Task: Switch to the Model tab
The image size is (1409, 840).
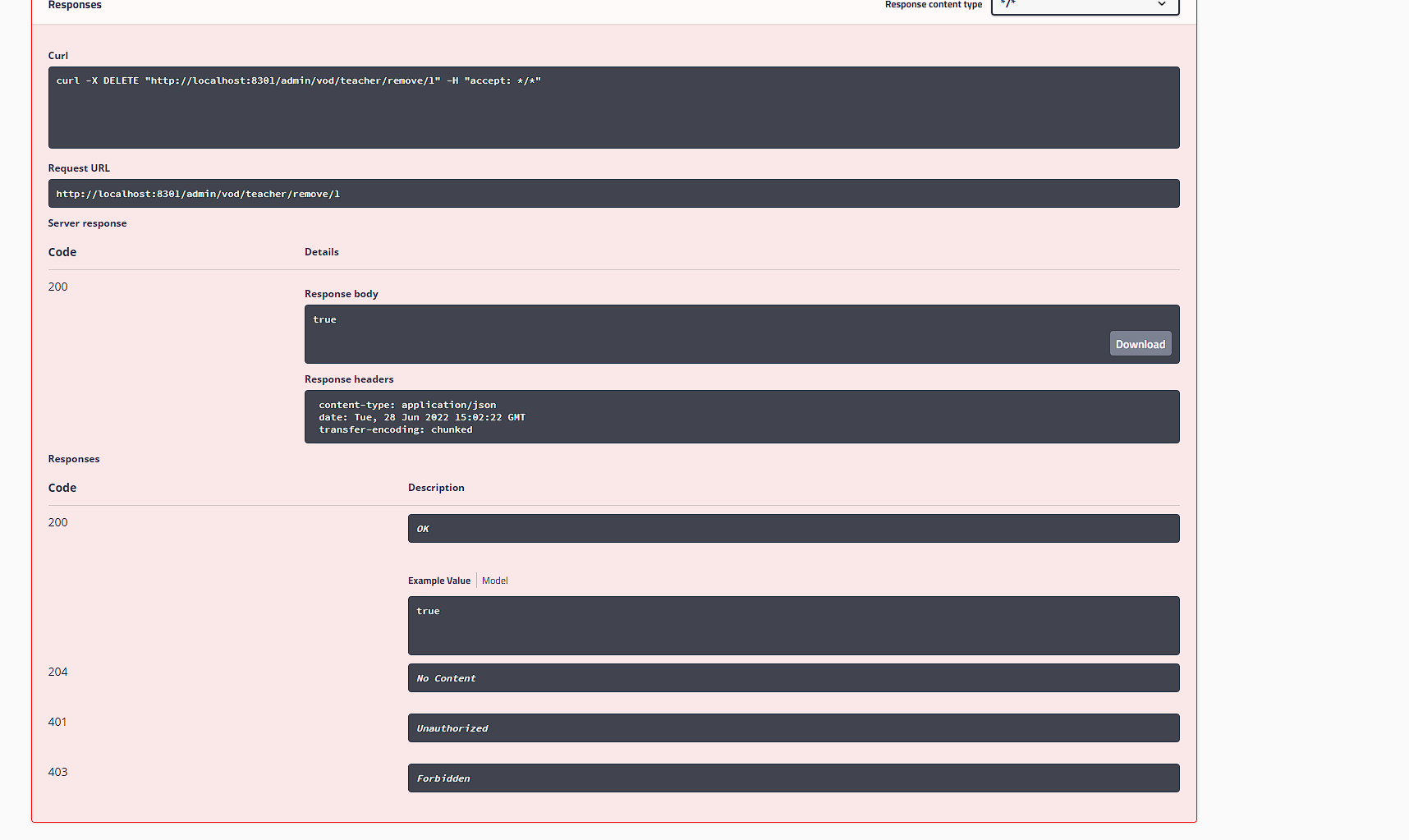Action: point(494,581)
